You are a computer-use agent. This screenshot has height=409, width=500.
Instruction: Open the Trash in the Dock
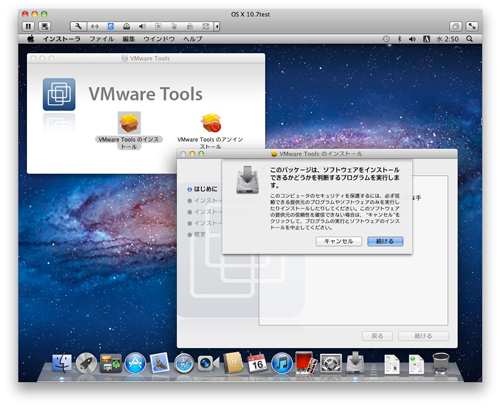(x=441, y=363)
